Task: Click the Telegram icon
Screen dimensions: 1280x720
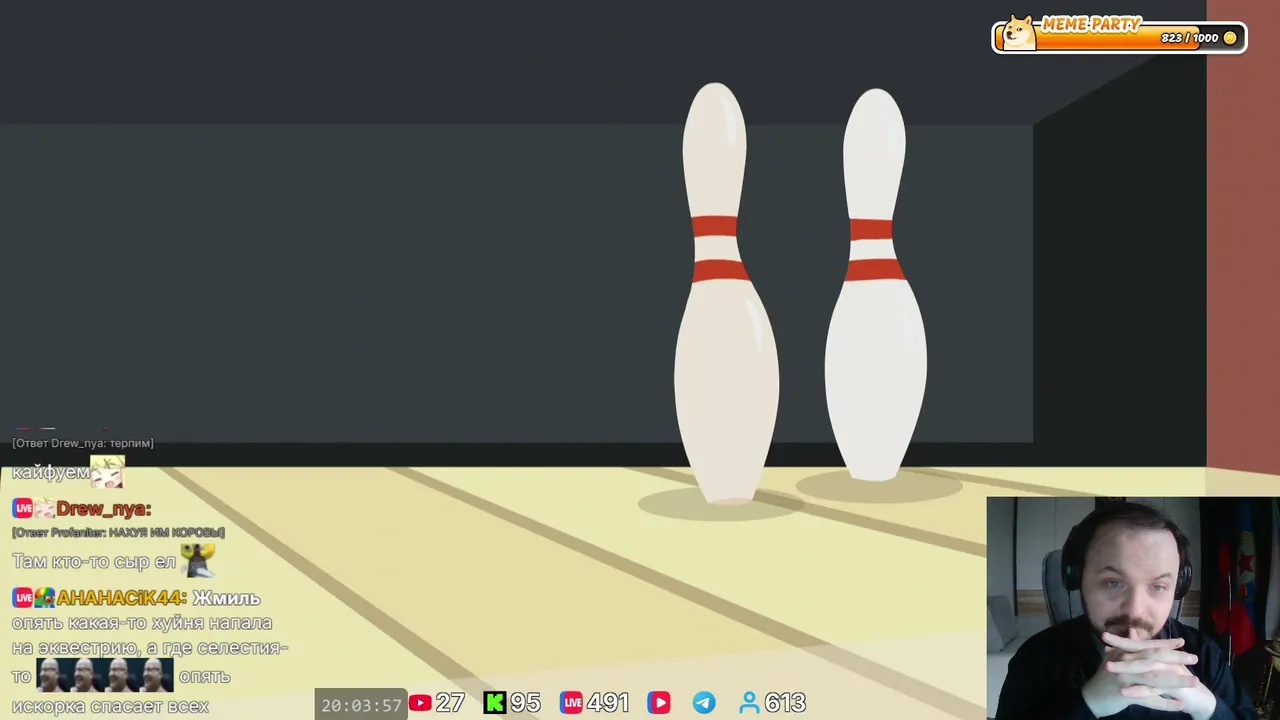Action: pyautogui.click(x=704, y=703)
